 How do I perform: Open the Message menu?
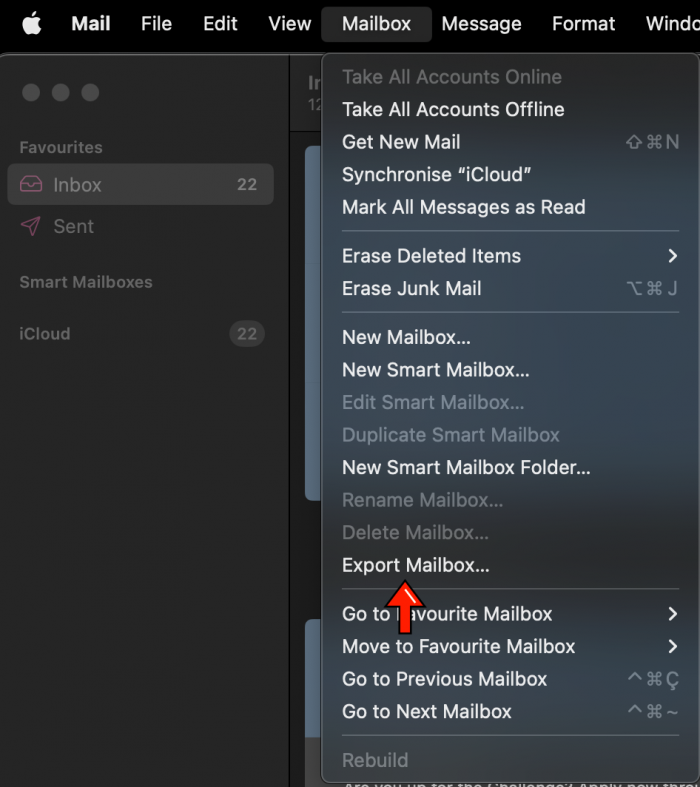[481, 24]
